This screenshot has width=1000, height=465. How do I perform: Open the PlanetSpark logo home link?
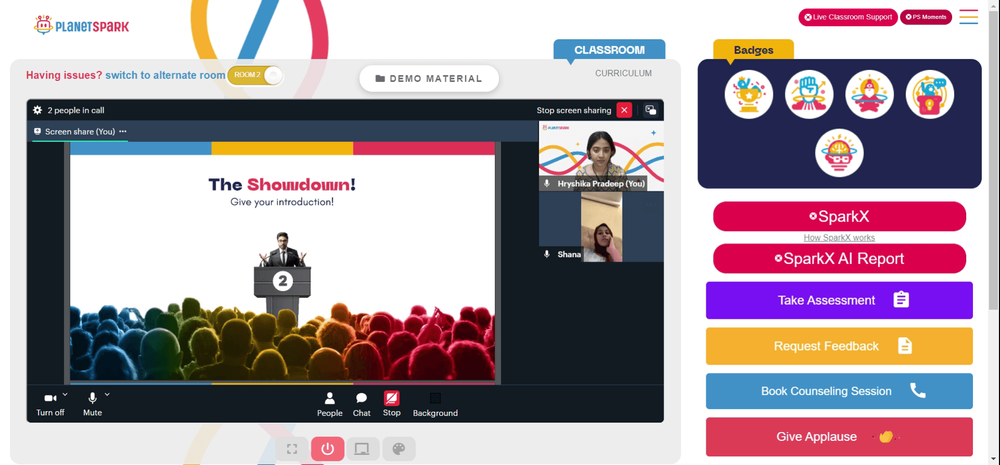point(81,26)
